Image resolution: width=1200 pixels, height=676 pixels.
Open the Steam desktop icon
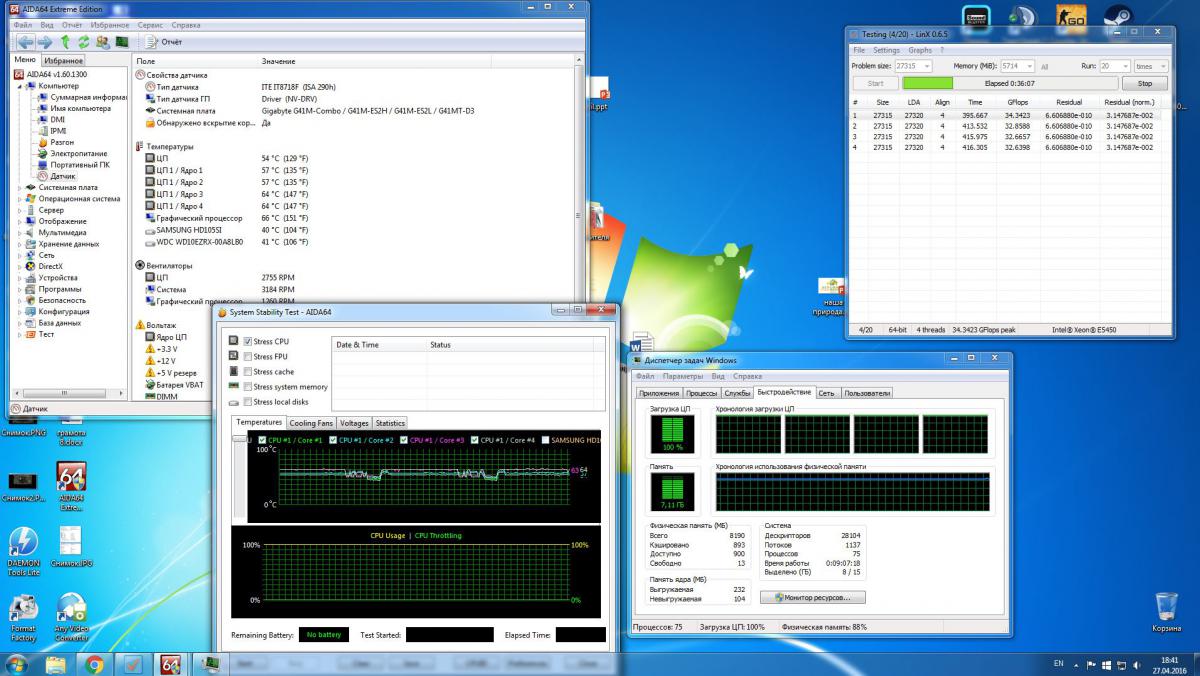point(1117,17)
